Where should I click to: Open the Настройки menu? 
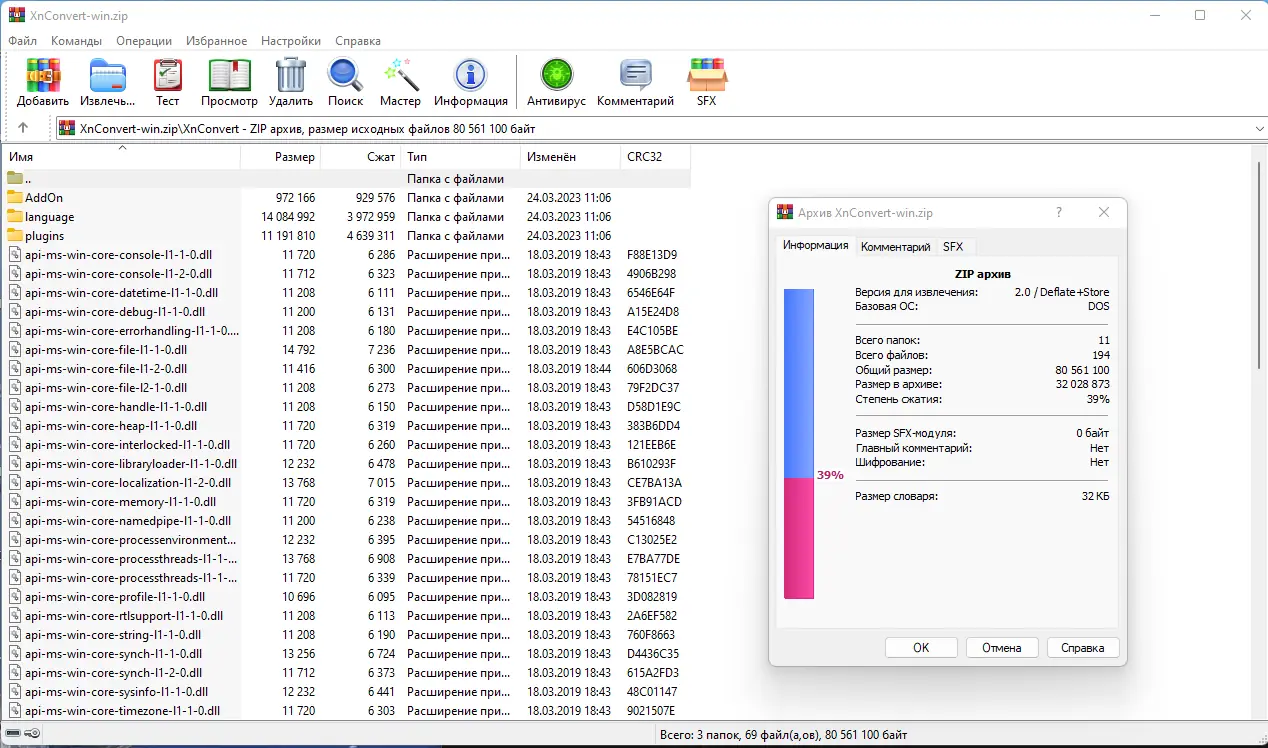point(291,41)
